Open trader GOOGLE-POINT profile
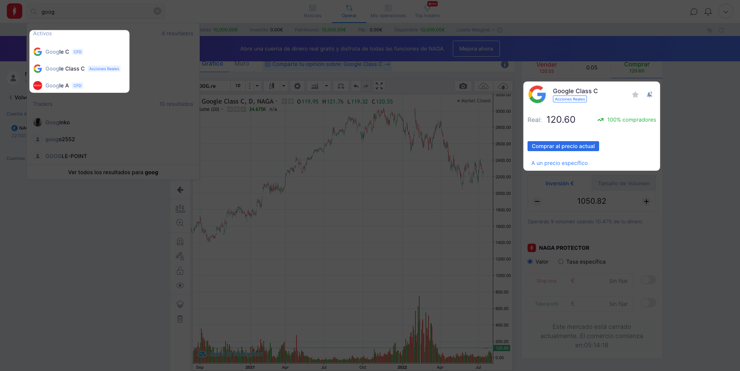 [x=113, y=156]
